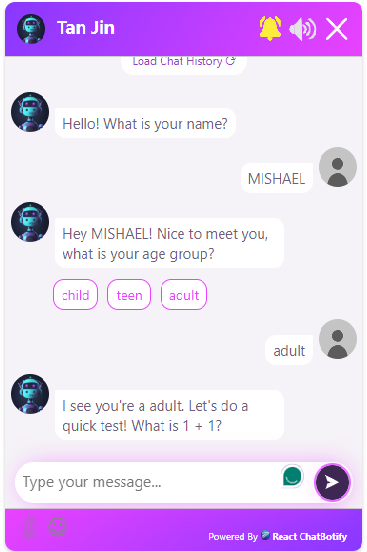Pick the adult age group option
This screenshot has height=552, width=367.
[184, 295]
